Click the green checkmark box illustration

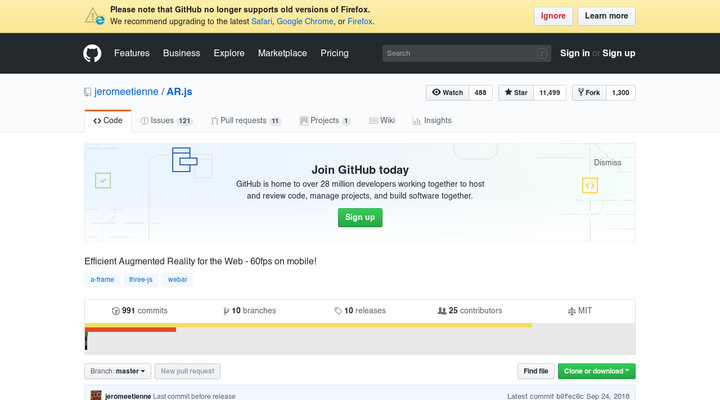click(103, 180)
